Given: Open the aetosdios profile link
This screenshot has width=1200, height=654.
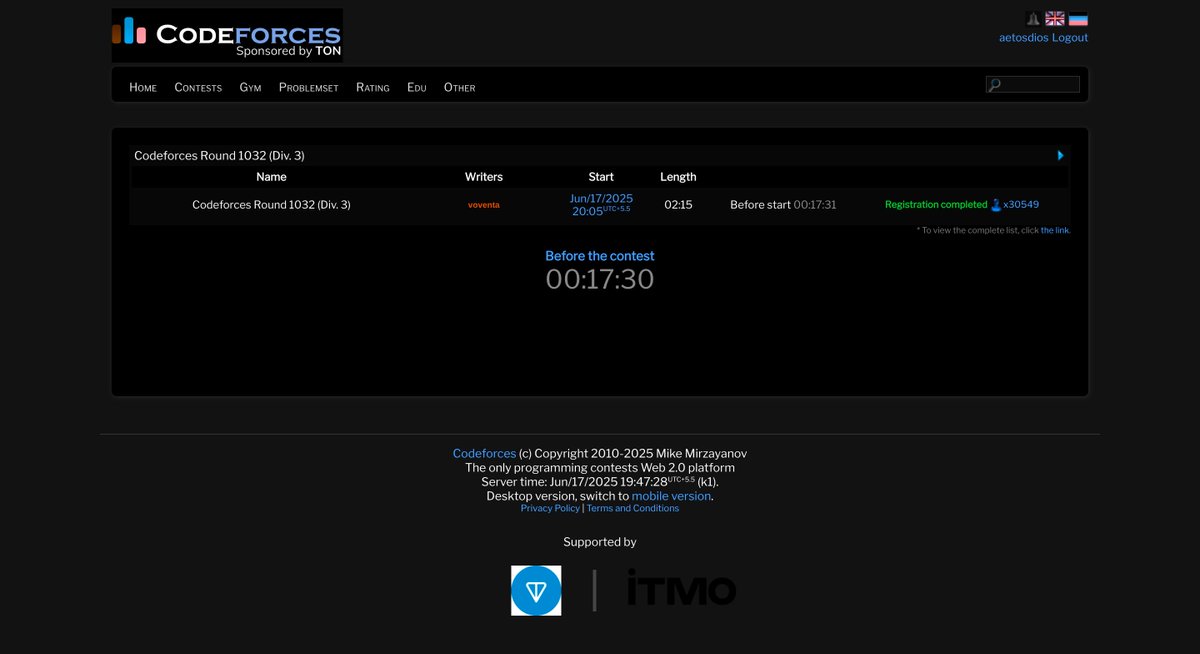Looking at the screenshot, I should pos(1024,38).
